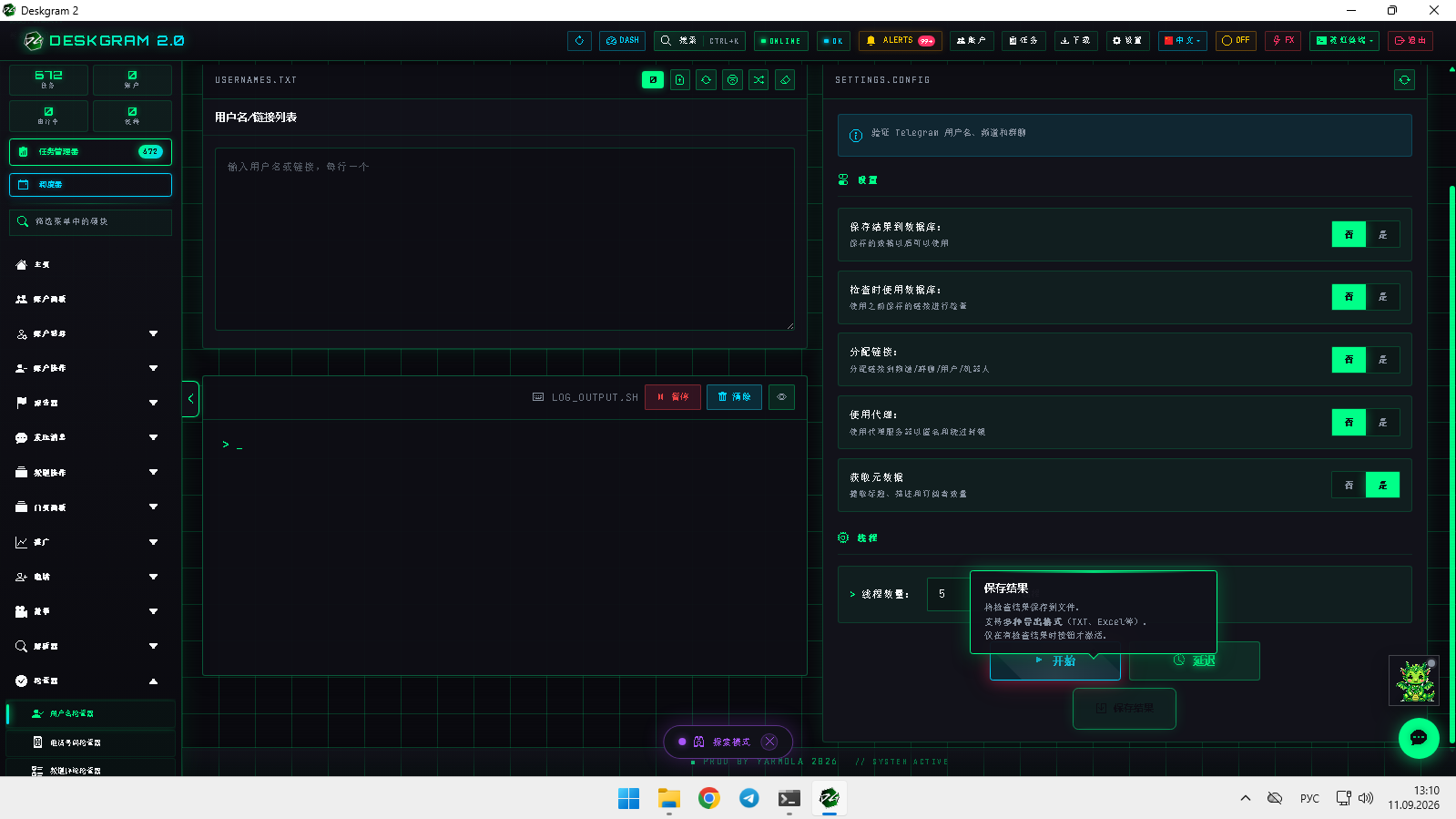Click the eraser icon in USERNAMES.TXT header
Image resolution: width=1456 pixels, height=819 pixels.
(x=785, y=80)
